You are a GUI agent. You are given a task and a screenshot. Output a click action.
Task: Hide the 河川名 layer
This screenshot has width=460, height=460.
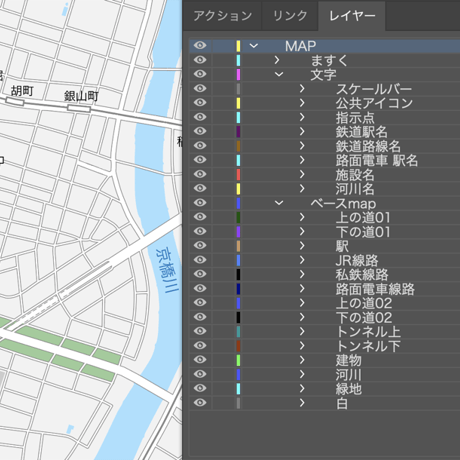[200, 188]
